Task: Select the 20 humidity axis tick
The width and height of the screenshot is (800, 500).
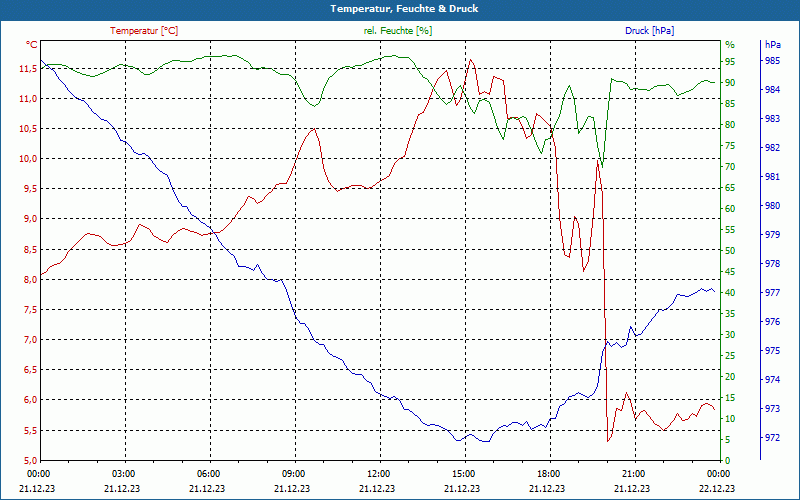Action: [730, 377]
